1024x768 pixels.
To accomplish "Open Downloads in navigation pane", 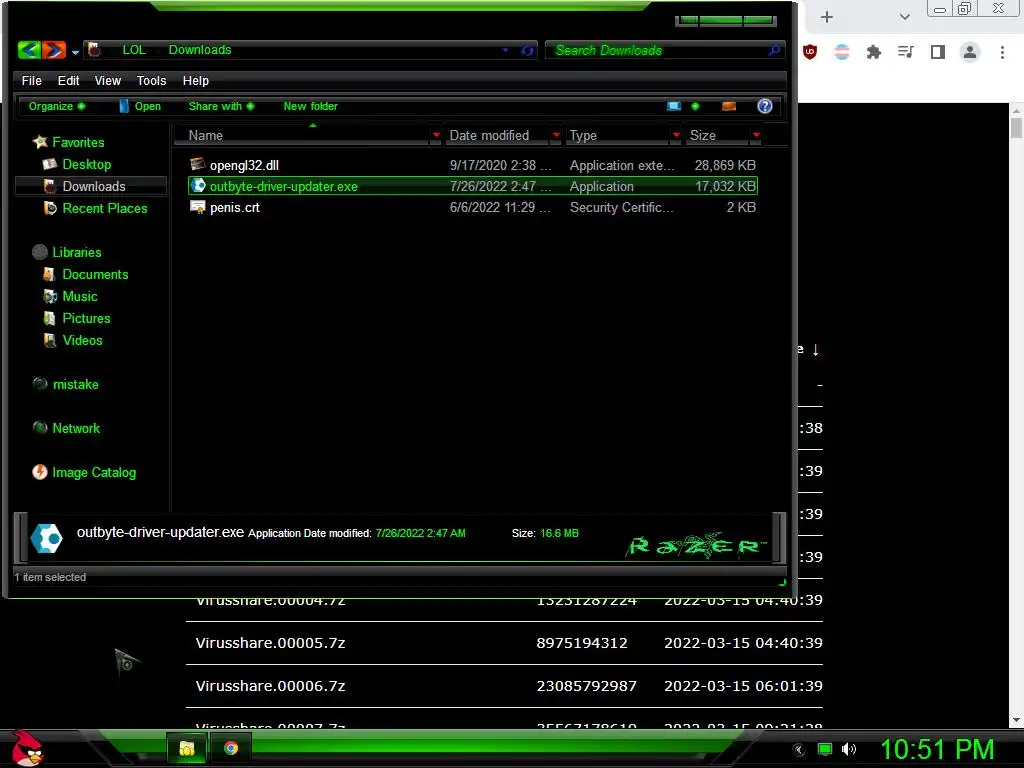I will coord(93,186).
